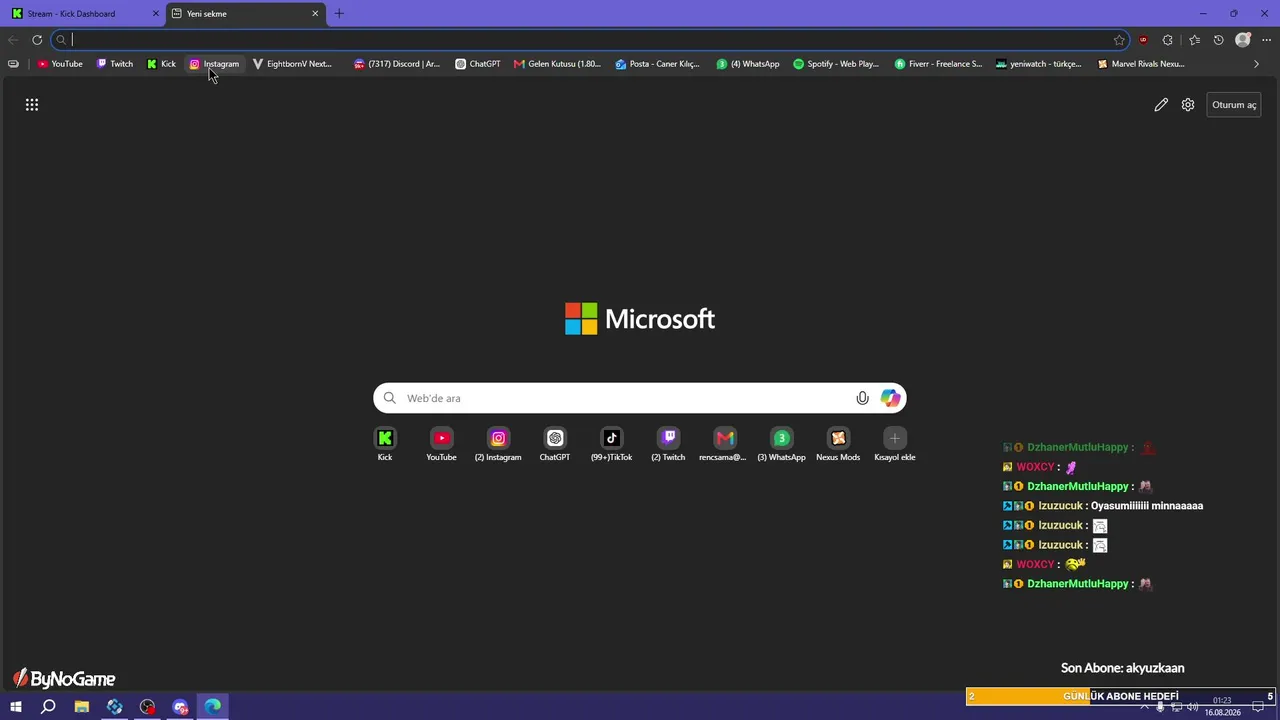
Task: Open the ChatGPT bookmark in favorites bar
Action: pyautogui.click(x=478, y=64)
